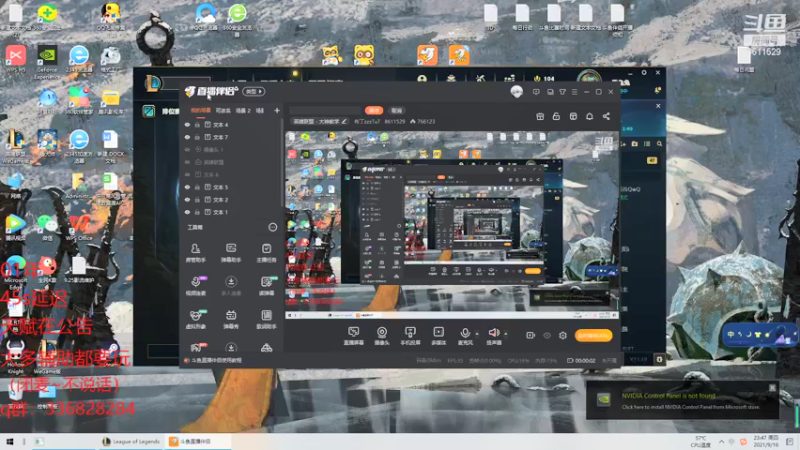The width and height of the screenshot is (800, 450).
Task: Switch to the 场 scene tab
Action: coord(260,110)
